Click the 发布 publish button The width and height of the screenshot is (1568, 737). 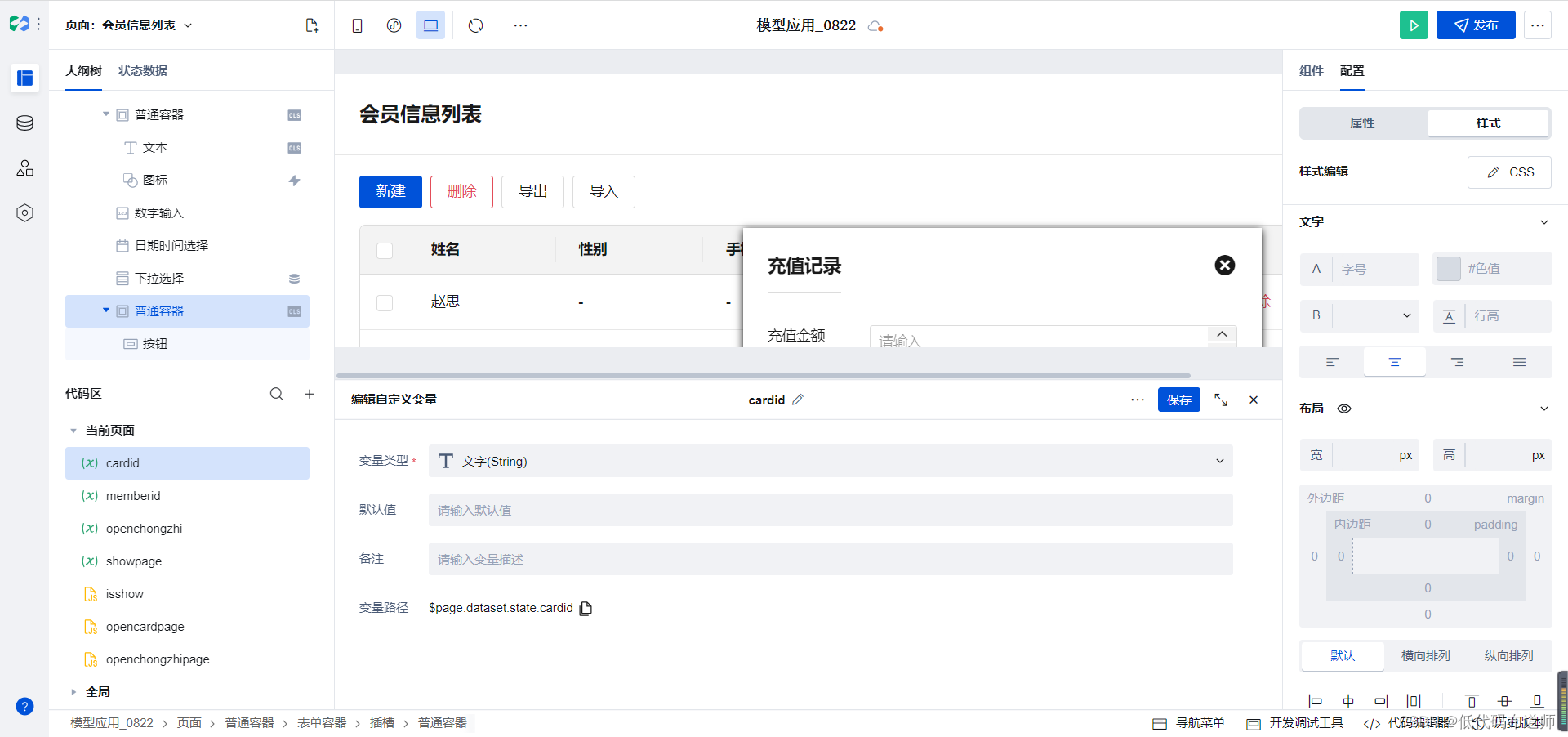pos(1476,25)
